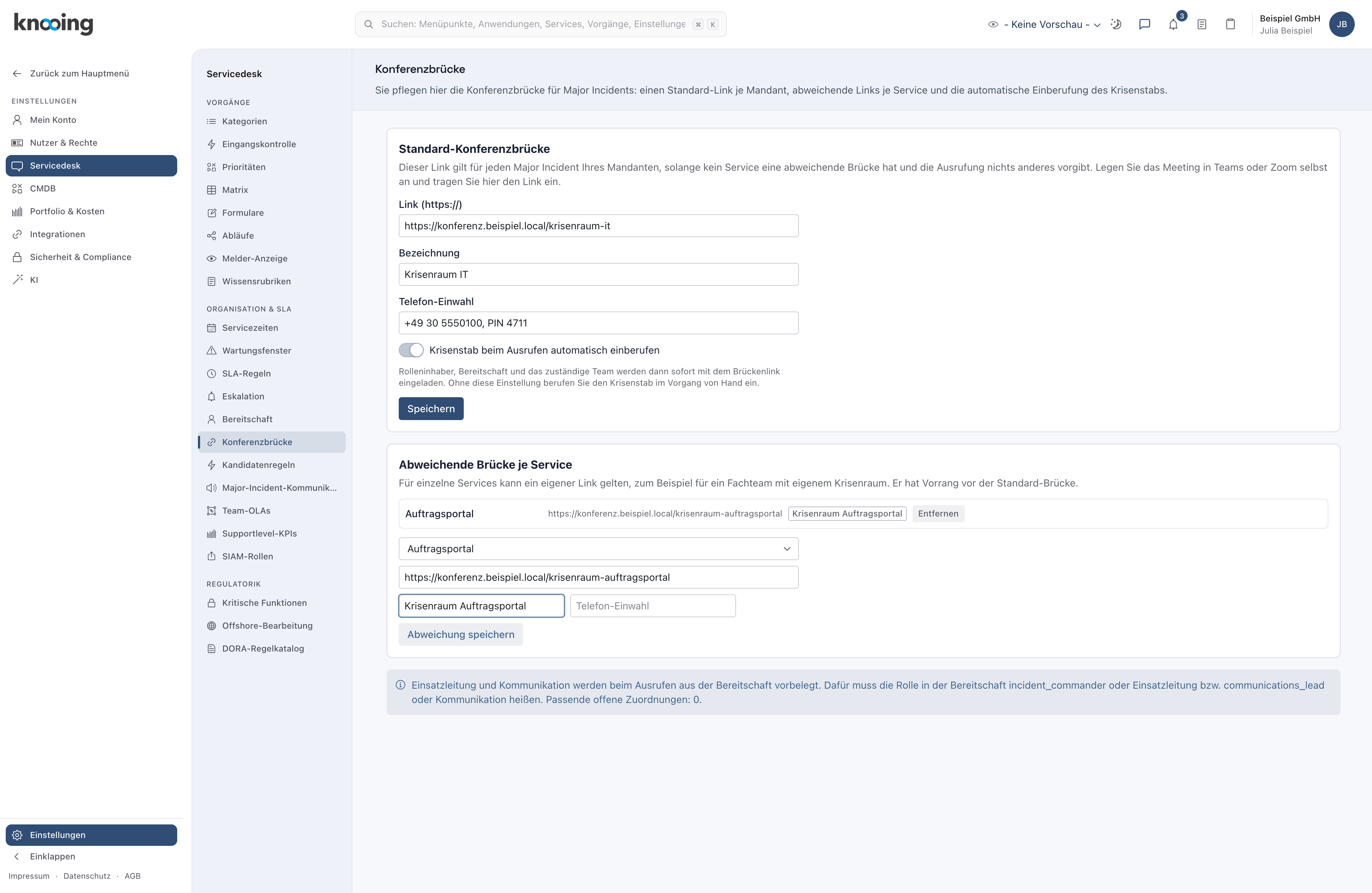The height and width of the screenshot is (893, 1372).
Task: Select Servicedesk in the left sidebar
Action: tap(92, 165)
